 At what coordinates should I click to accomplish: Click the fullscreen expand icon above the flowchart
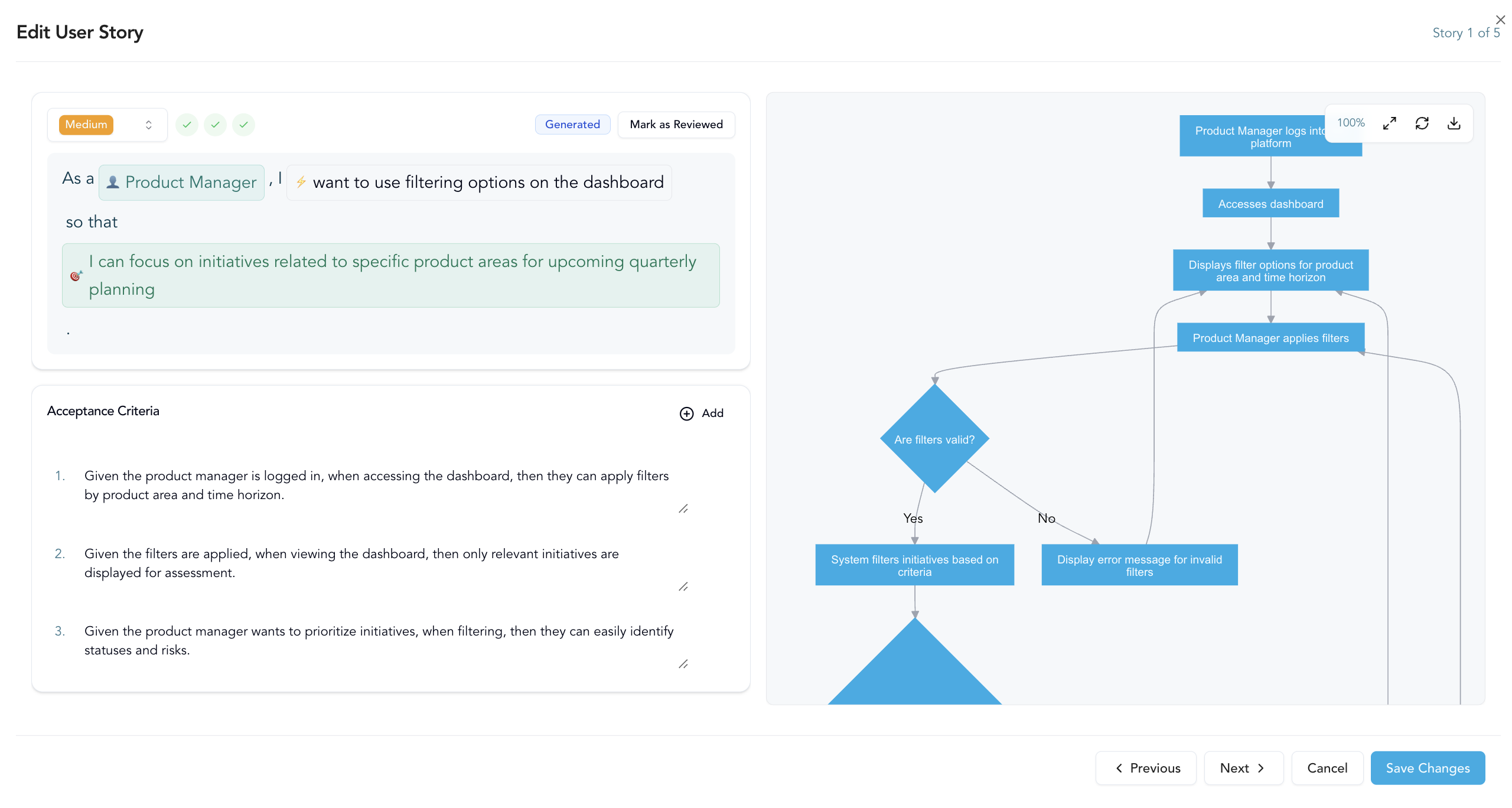click(x=1390, y=123)
